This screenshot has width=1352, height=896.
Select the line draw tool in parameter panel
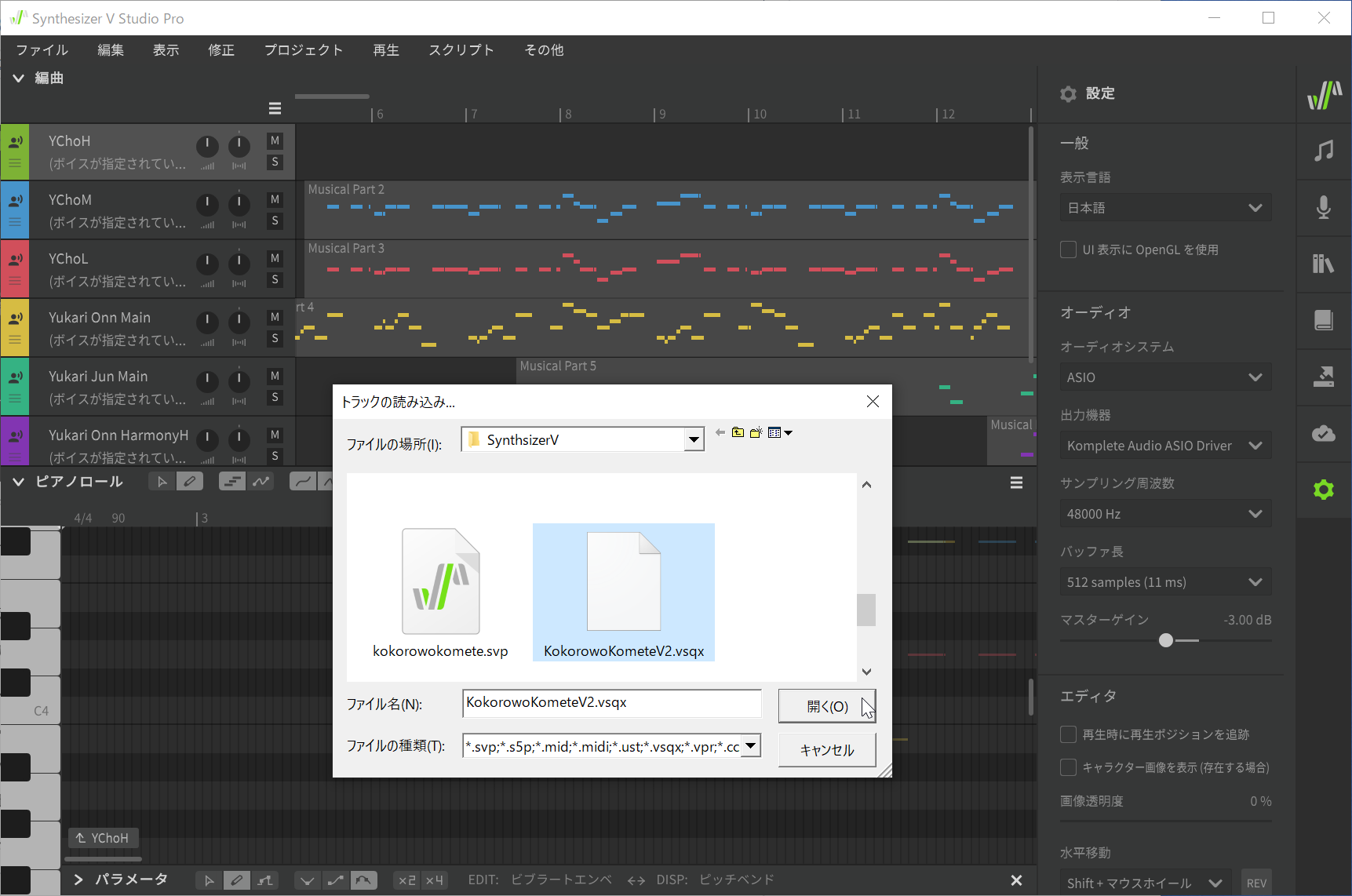click(x=265, y=880)
